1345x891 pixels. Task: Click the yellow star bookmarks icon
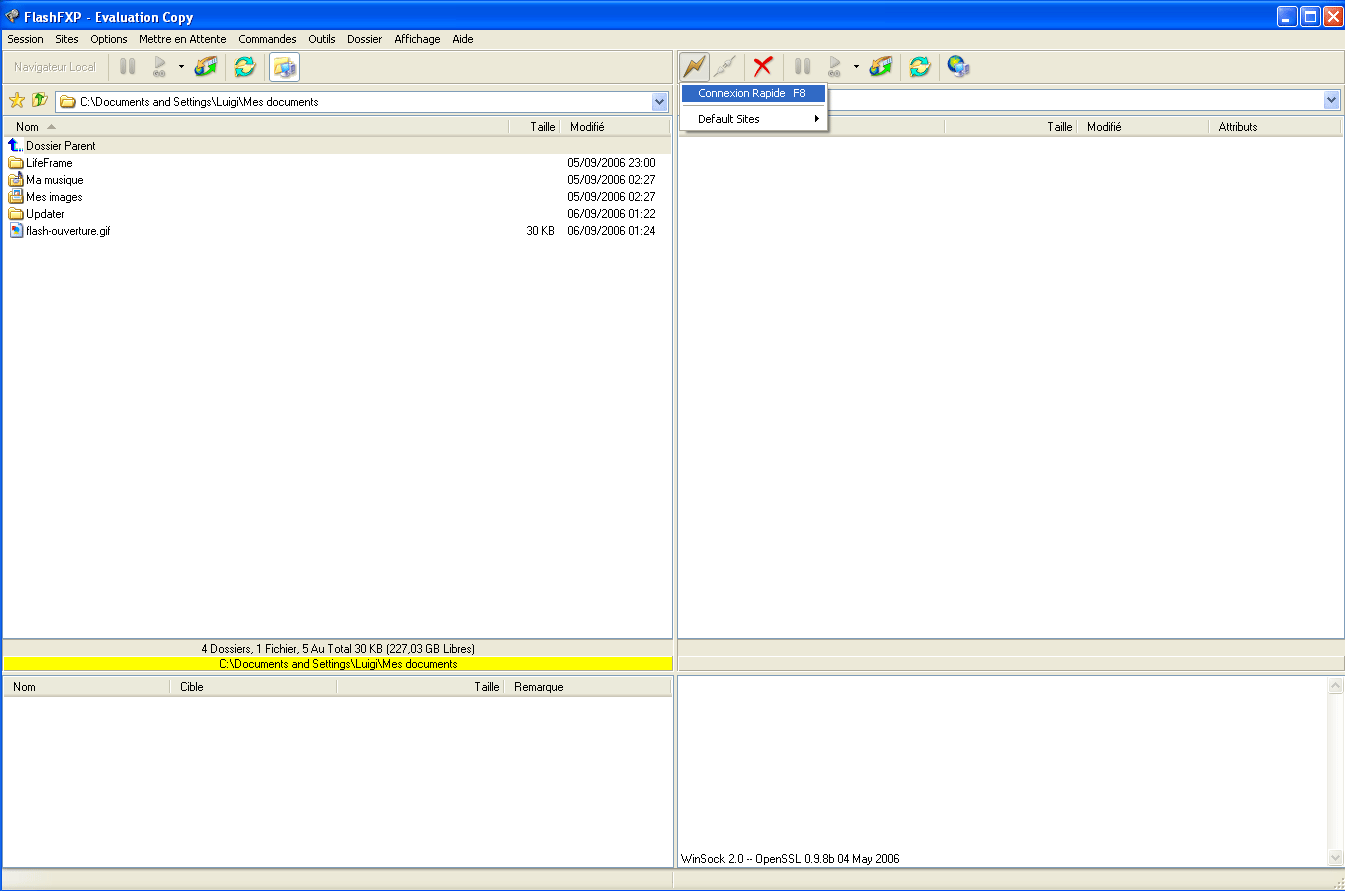(16, 101)
